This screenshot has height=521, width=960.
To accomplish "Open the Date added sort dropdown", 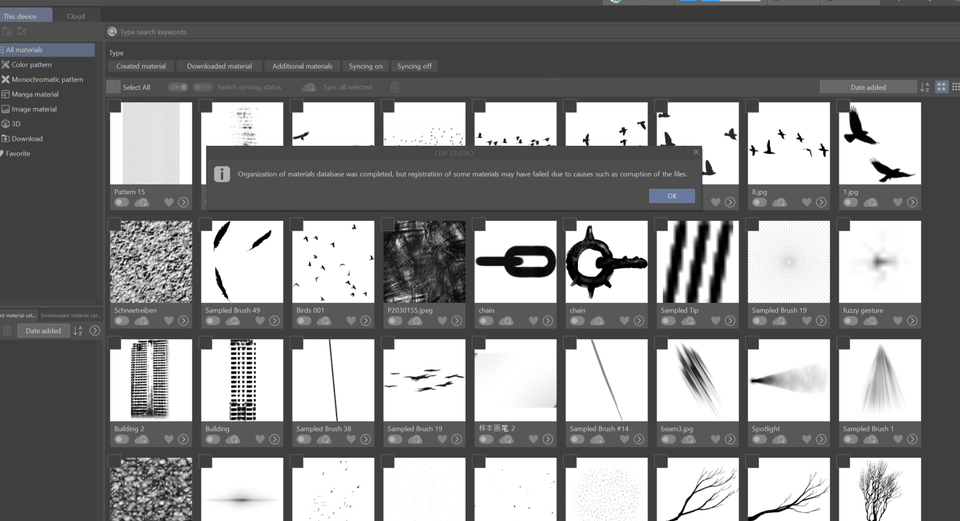I will (x=867, y=87).
